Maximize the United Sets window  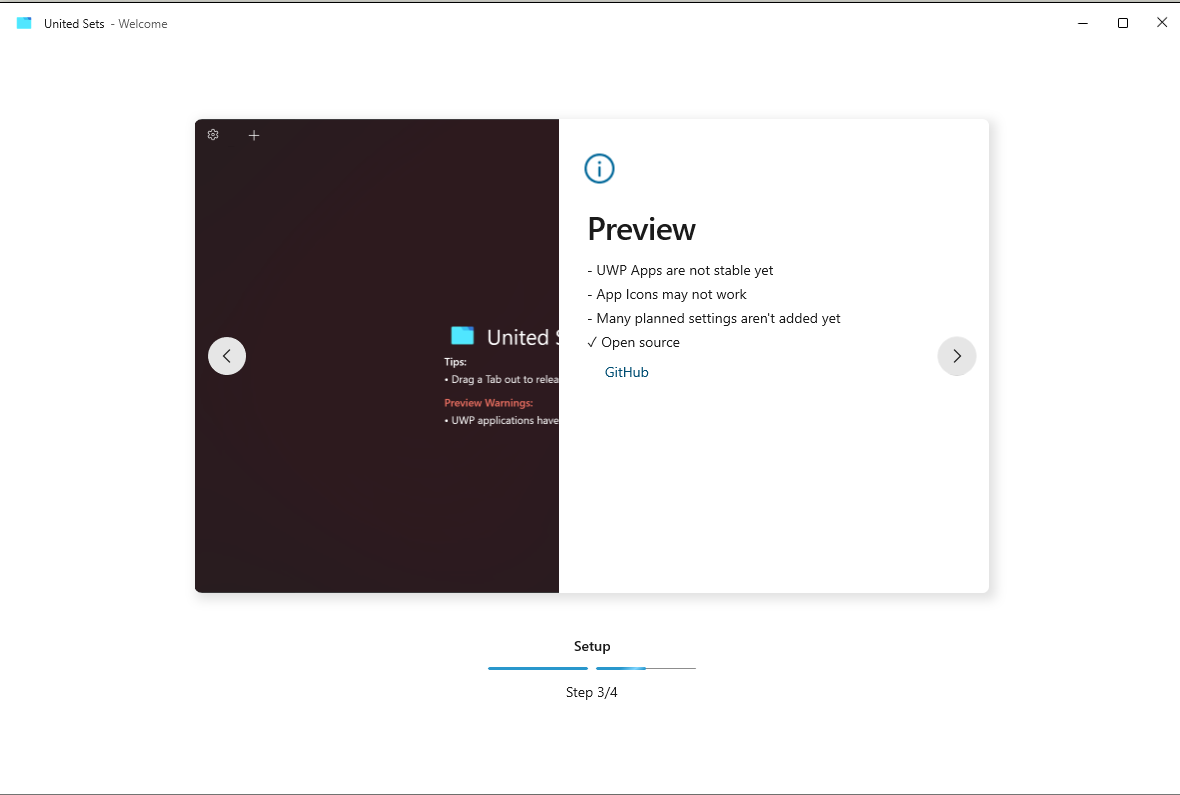tap(1123, 23)
